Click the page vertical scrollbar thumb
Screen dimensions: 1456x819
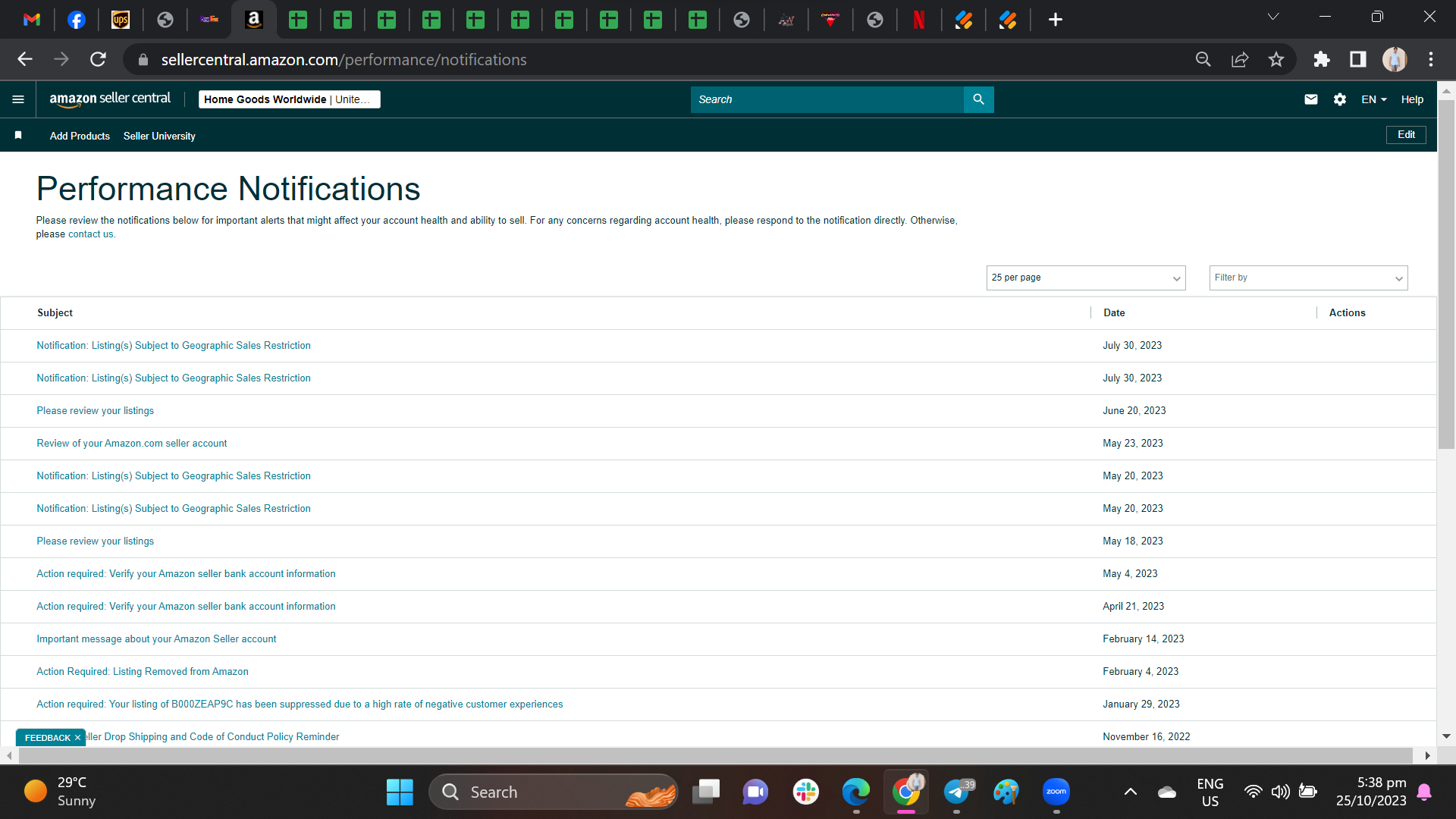pyautogui.click(x=1446, y=273)
